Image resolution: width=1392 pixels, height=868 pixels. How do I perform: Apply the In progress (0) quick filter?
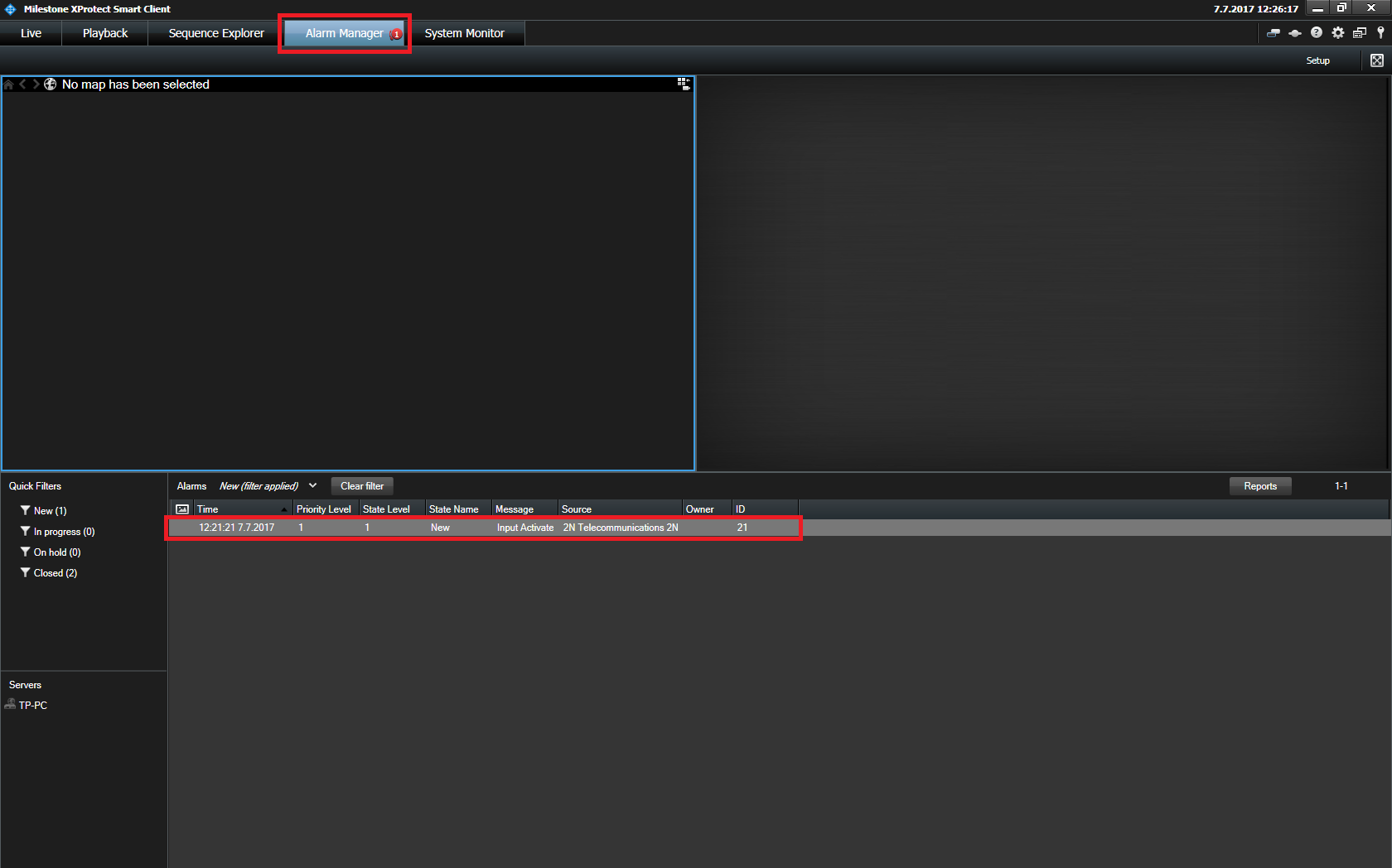[64, 532]
